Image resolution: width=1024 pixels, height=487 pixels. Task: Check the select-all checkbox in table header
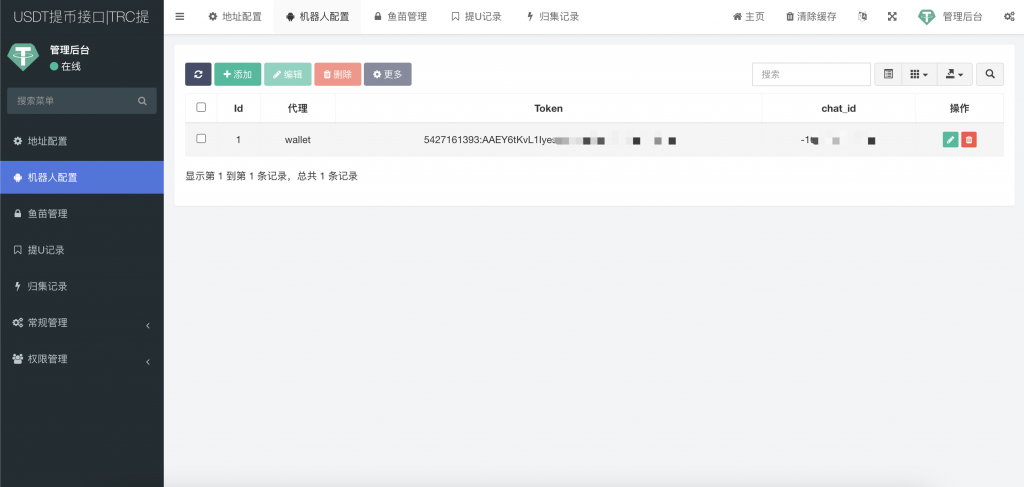coord(201,107)
